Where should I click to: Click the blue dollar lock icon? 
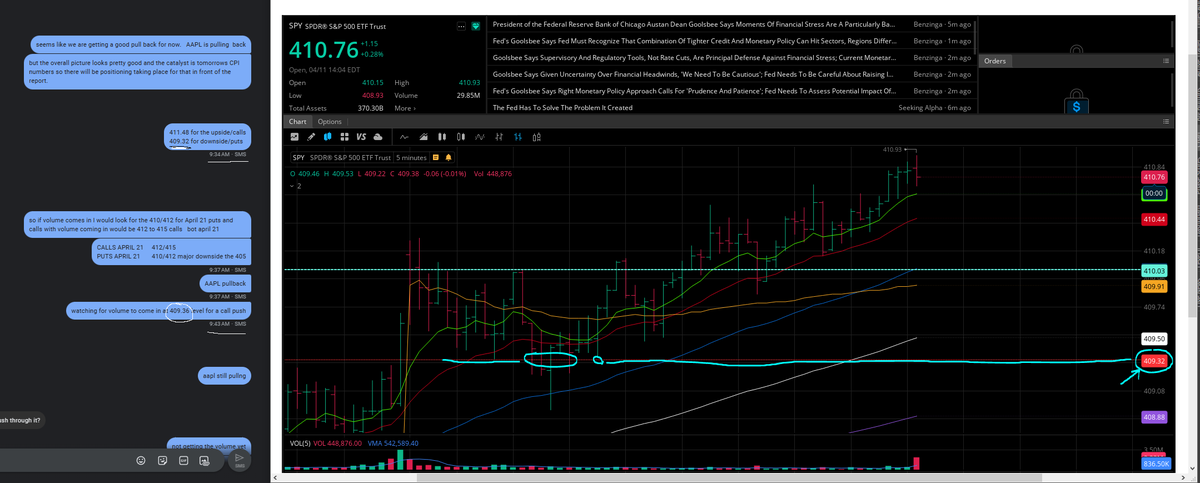coord(1075,104)
